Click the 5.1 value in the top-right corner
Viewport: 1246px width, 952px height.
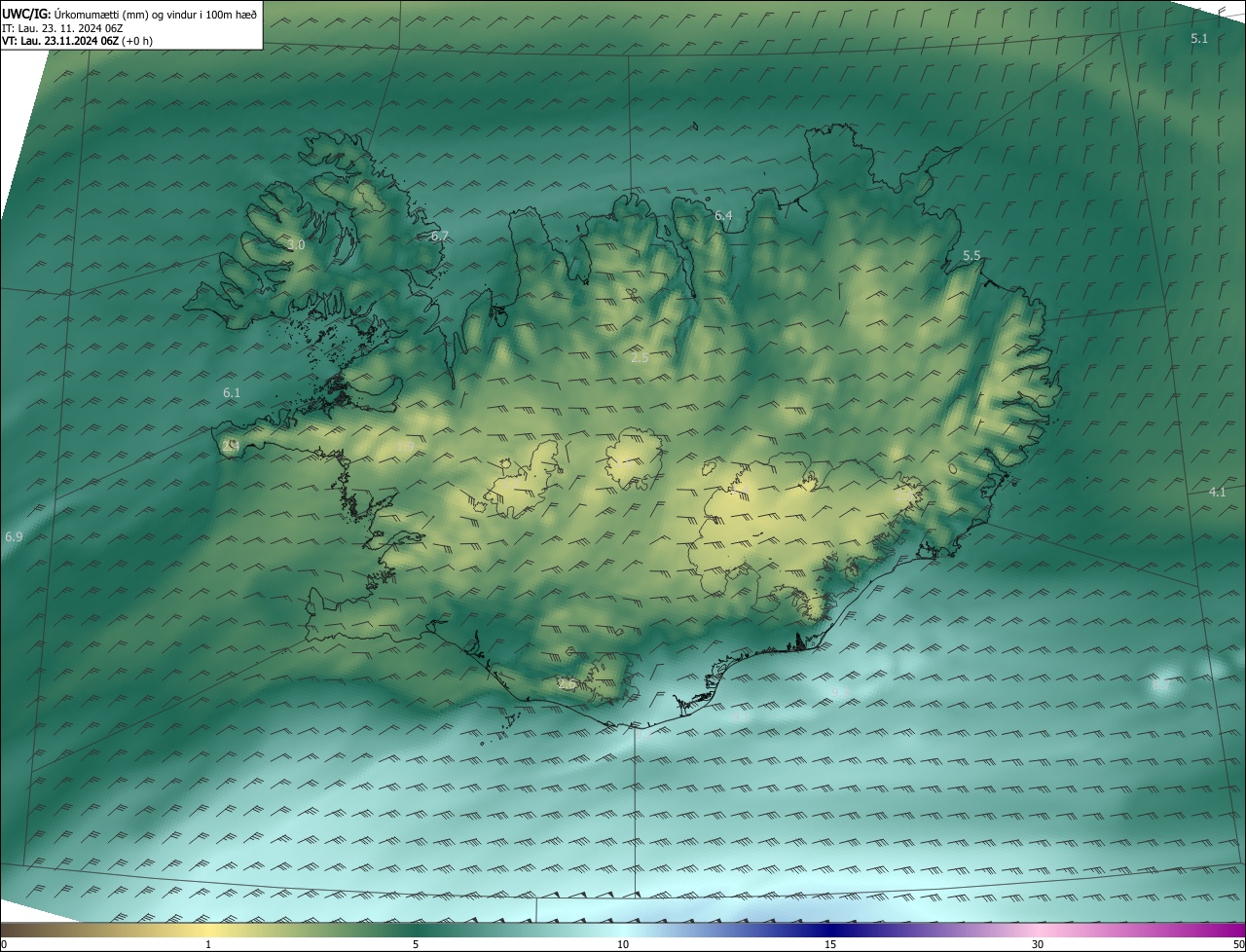(x=1198, y=39)
